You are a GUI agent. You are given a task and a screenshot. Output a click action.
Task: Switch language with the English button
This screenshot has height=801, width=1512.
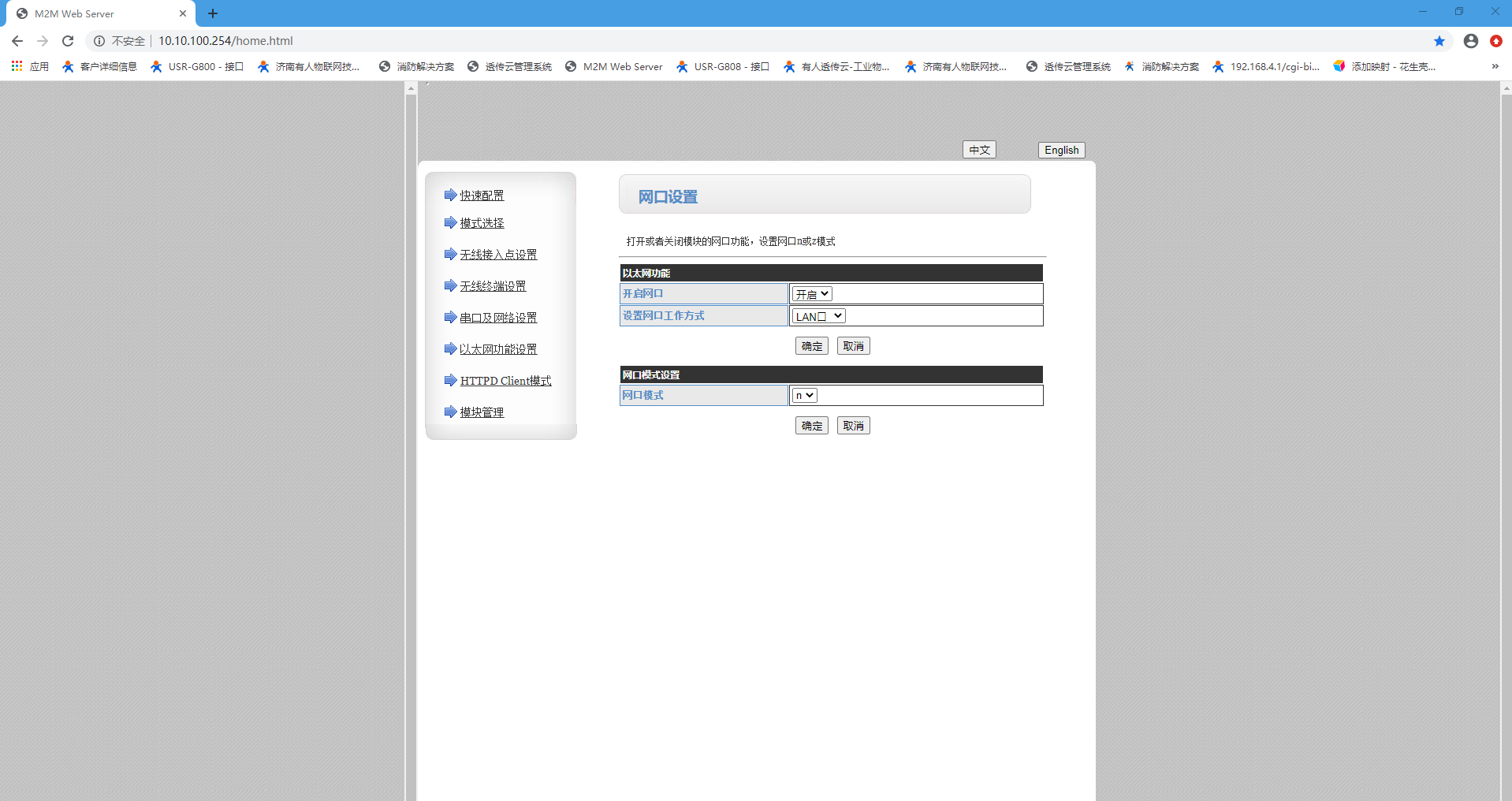1061,150
